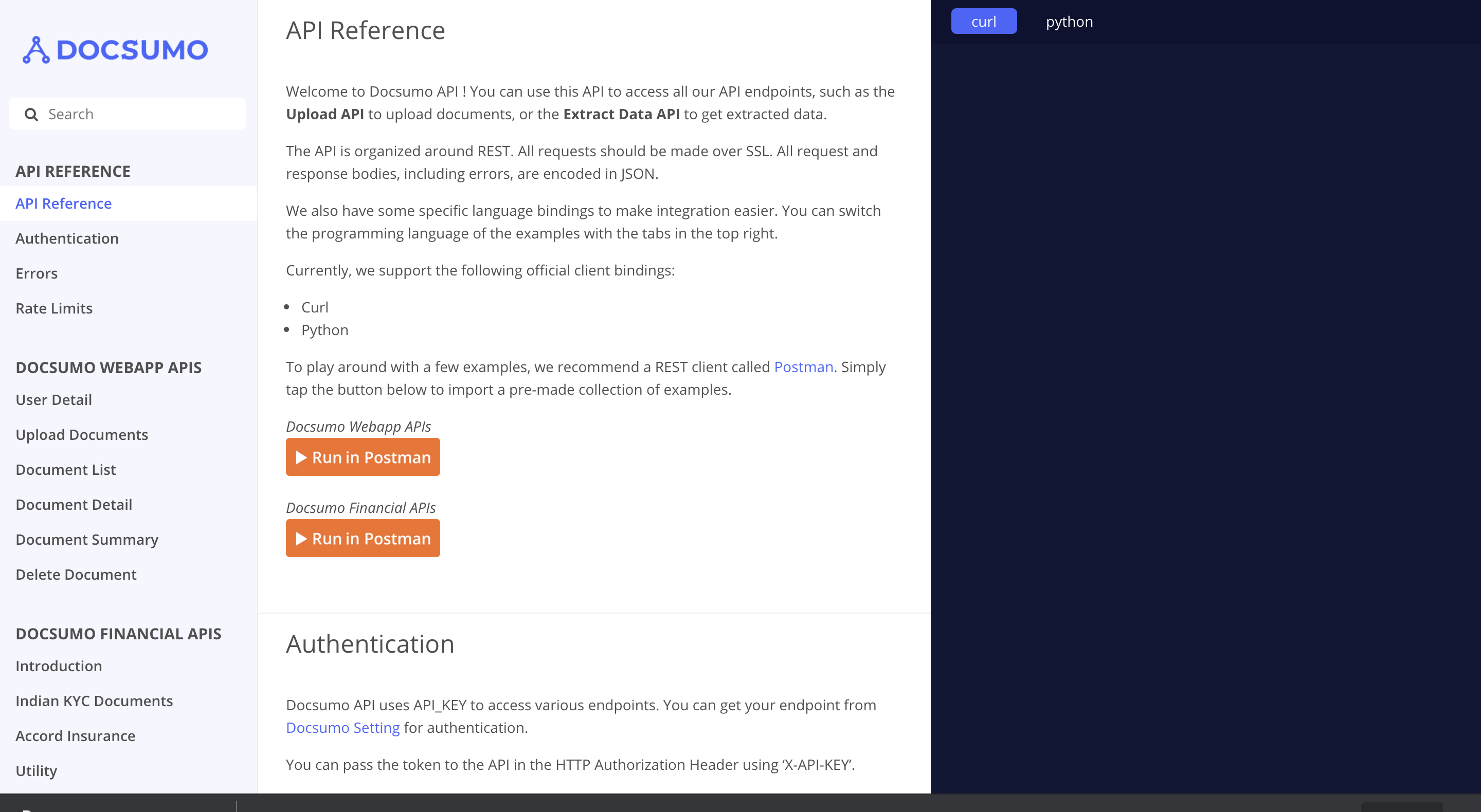Screen dimensions: 1481x812
Task: Jump to Indian KYC Documents
Action: click(94, 701)
